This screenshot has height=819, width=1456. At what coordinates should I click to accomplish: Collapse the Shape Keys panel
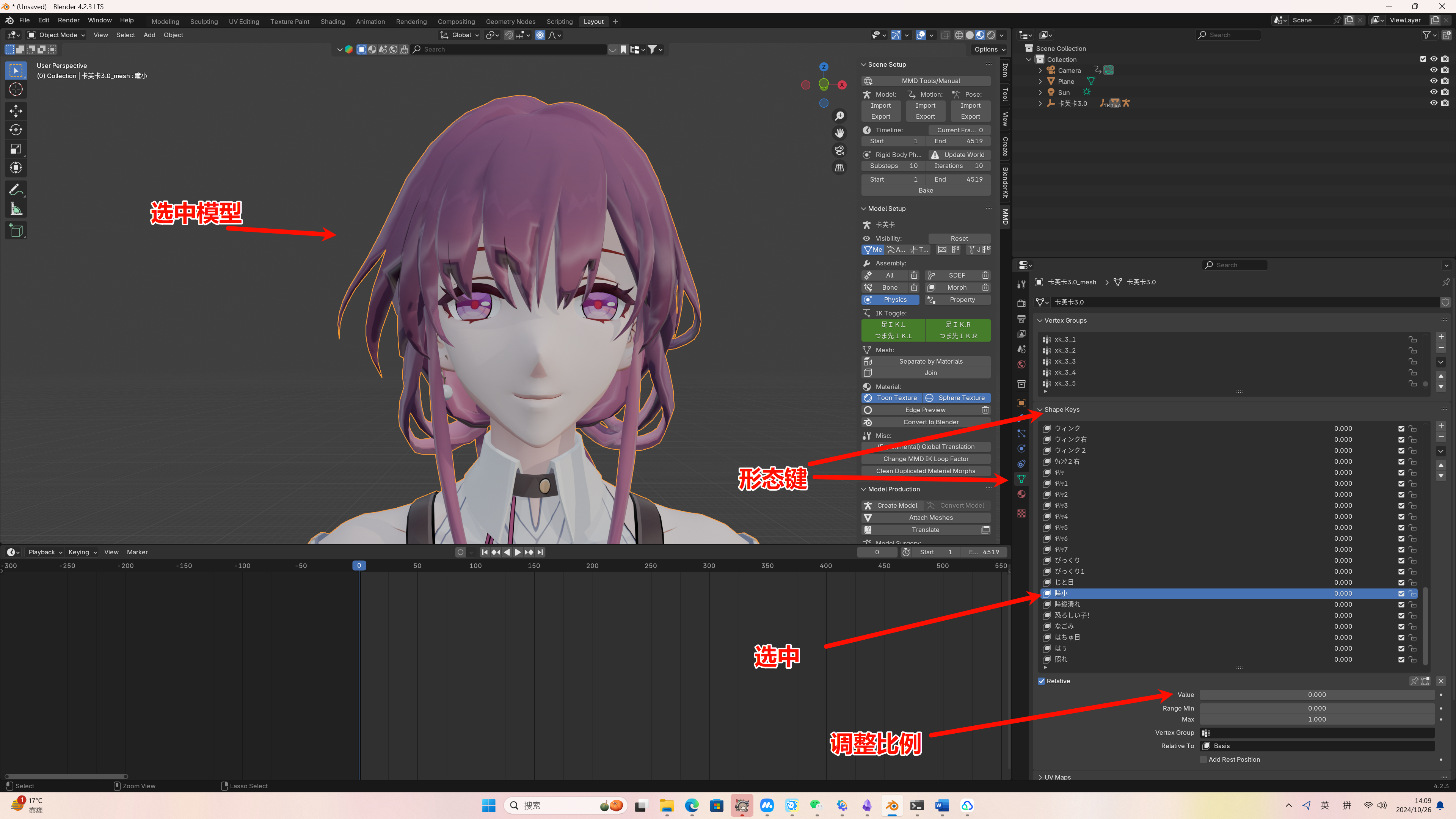point(1039,410)
